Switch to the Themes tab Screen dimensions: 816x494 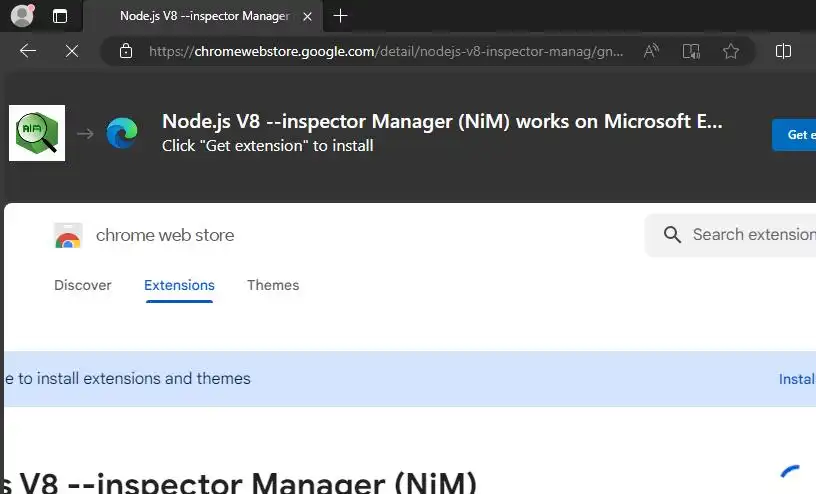[273, 285]
